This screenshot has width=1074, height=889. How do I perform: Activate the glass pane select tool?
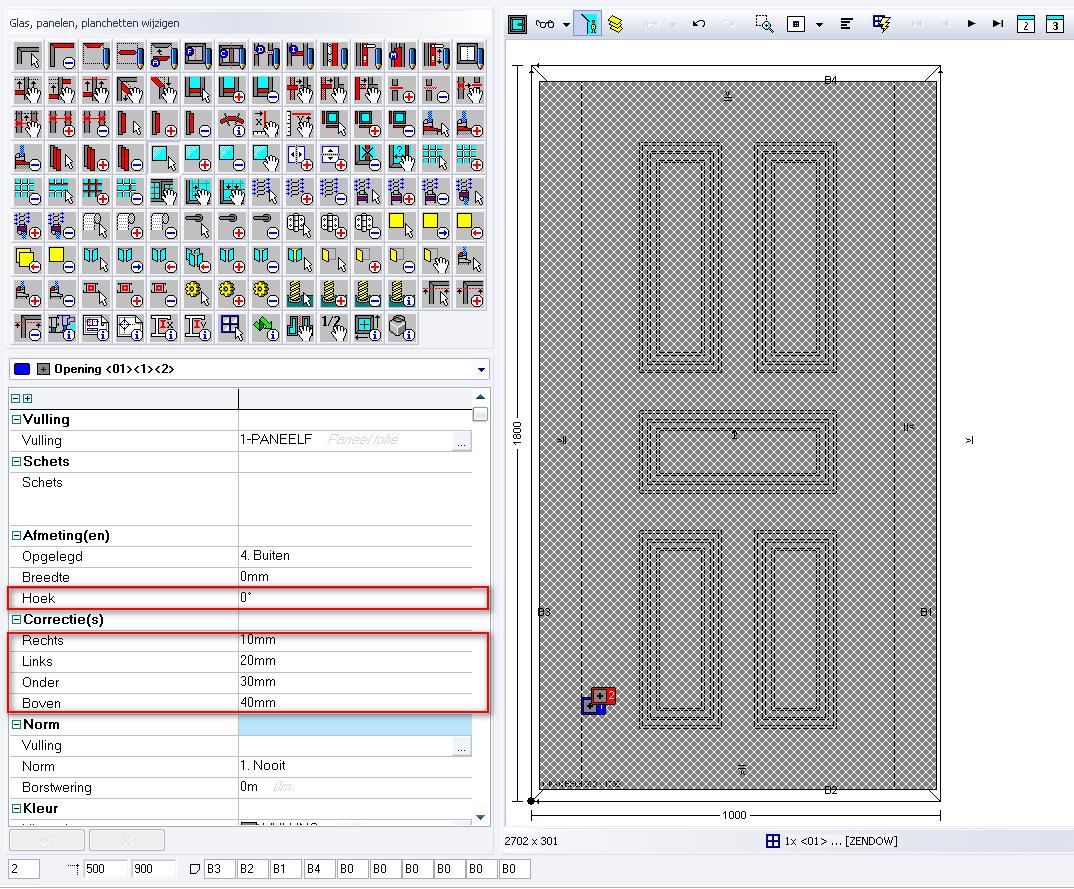[164, 158]
